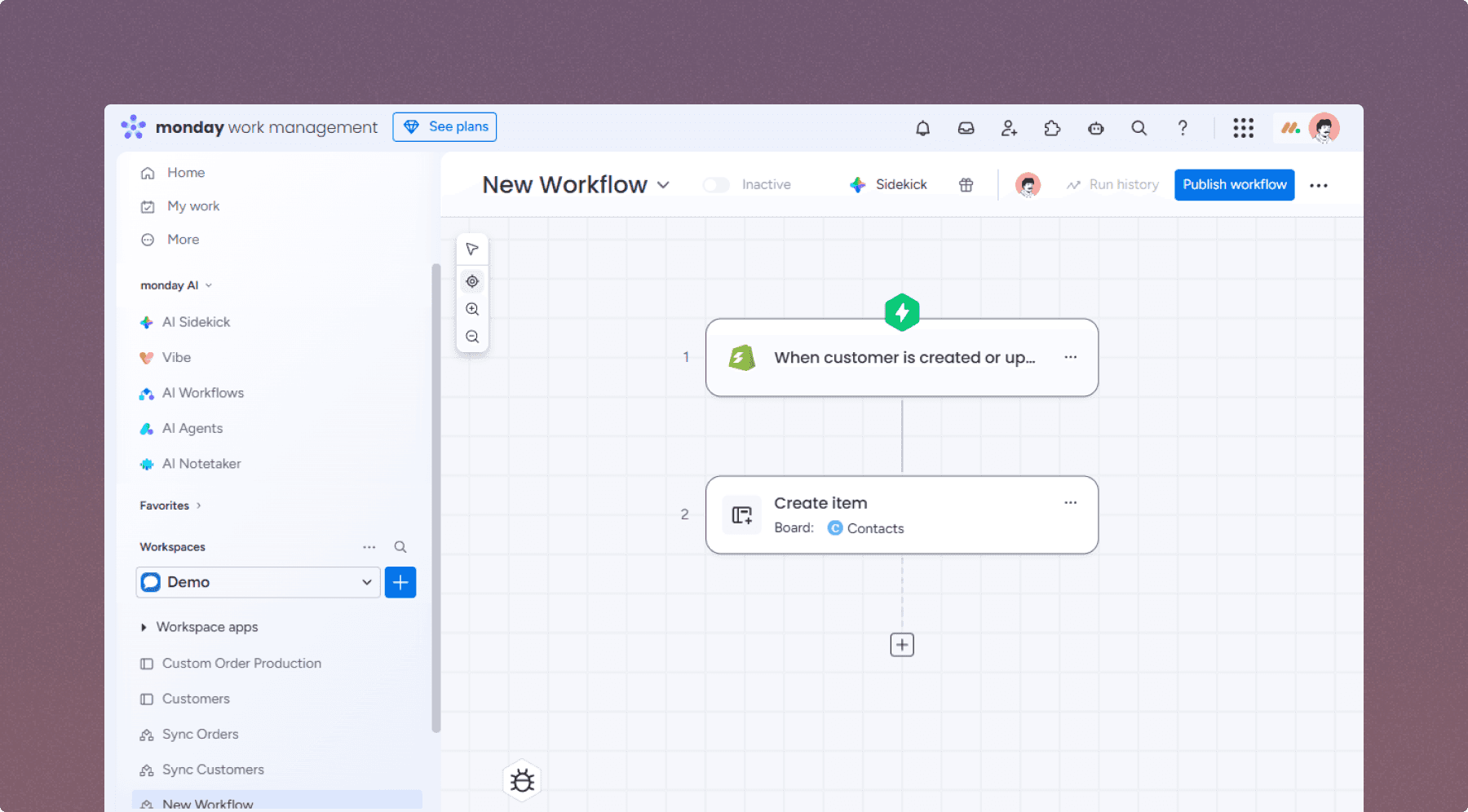Click the workflow owner avatar

click(x=1028, y=185)
